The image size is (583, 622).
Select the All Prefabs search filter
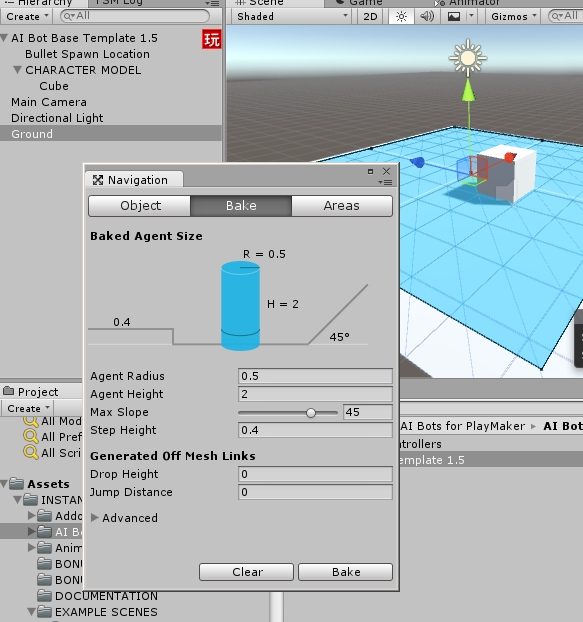click(52, 437)
